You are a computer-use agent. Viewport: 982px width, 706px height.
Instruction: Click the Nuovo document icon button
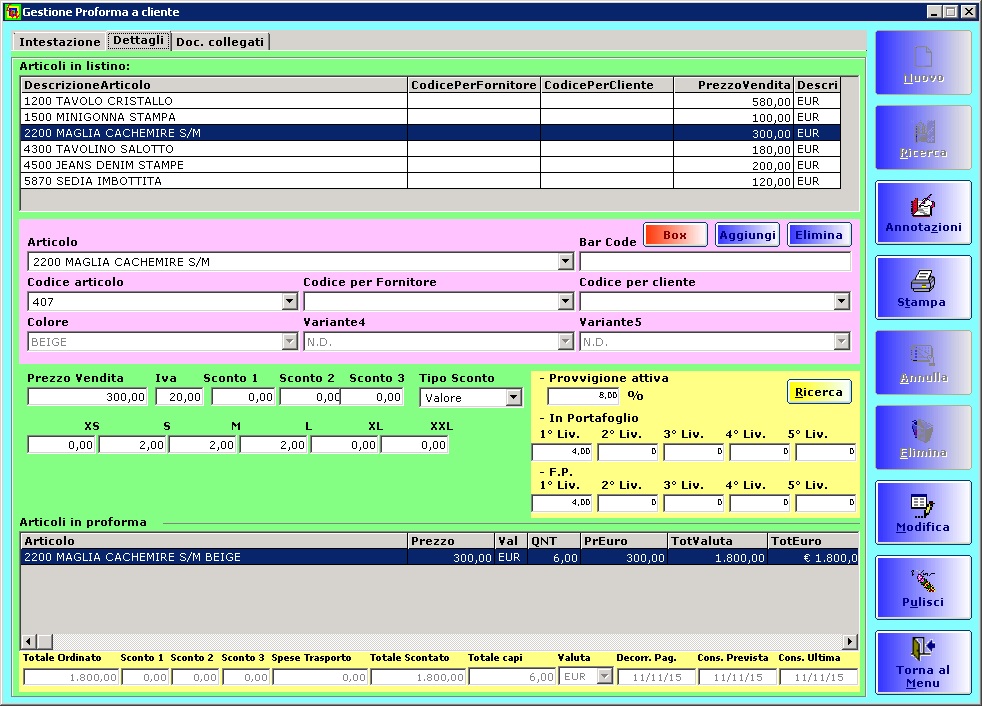[x=923, y=63]
